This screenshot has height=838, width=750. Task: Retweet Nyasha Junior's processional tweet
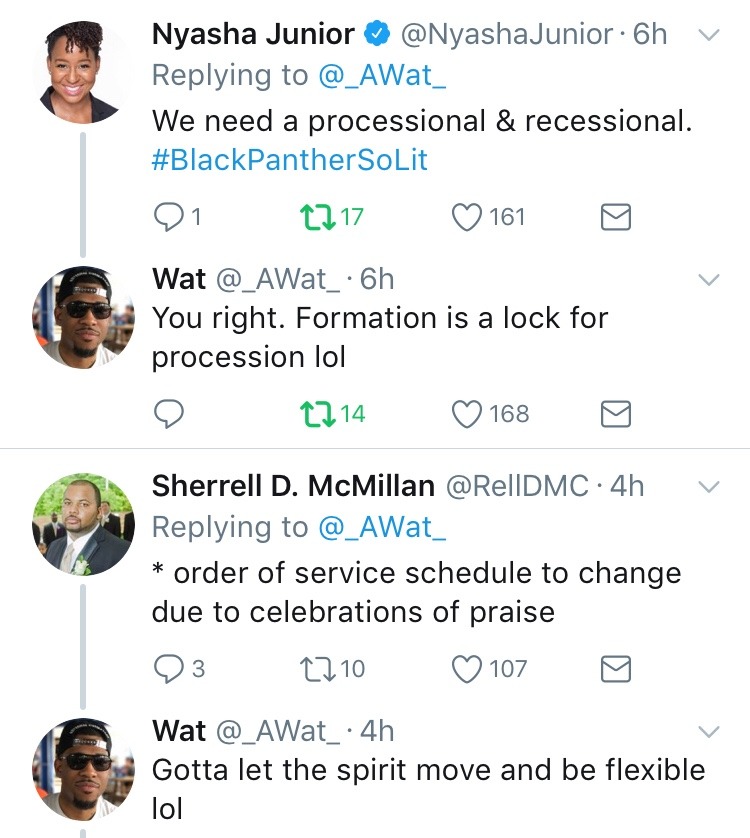[319, 217]
